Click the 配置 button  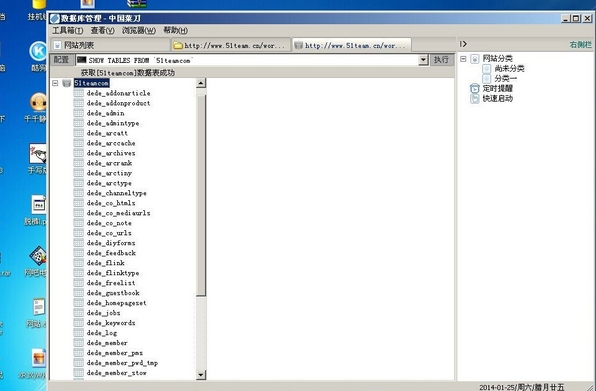(62, 60)
